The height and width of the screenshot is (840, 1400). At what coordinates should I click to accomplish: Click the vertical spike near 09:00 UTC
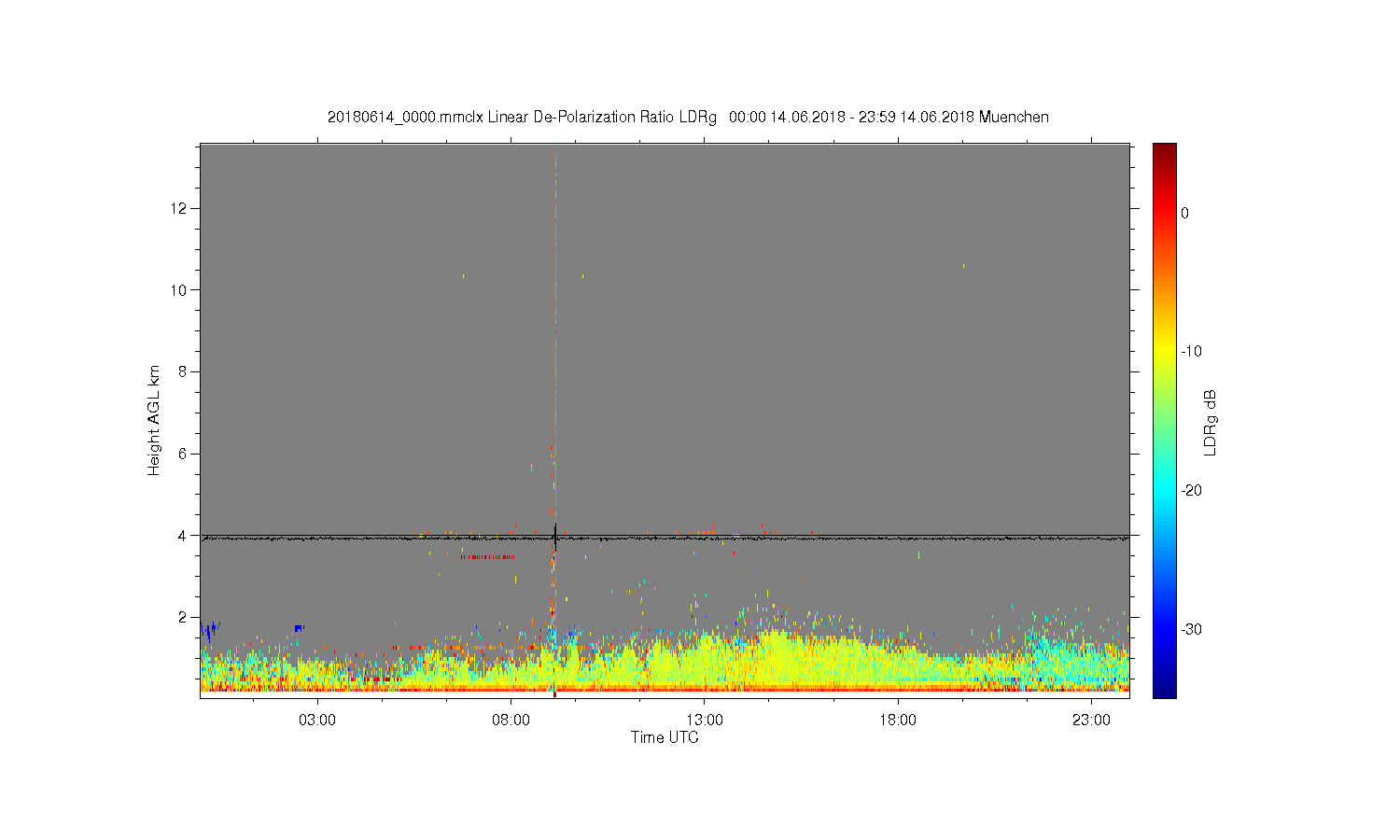(x=555, y=420)
